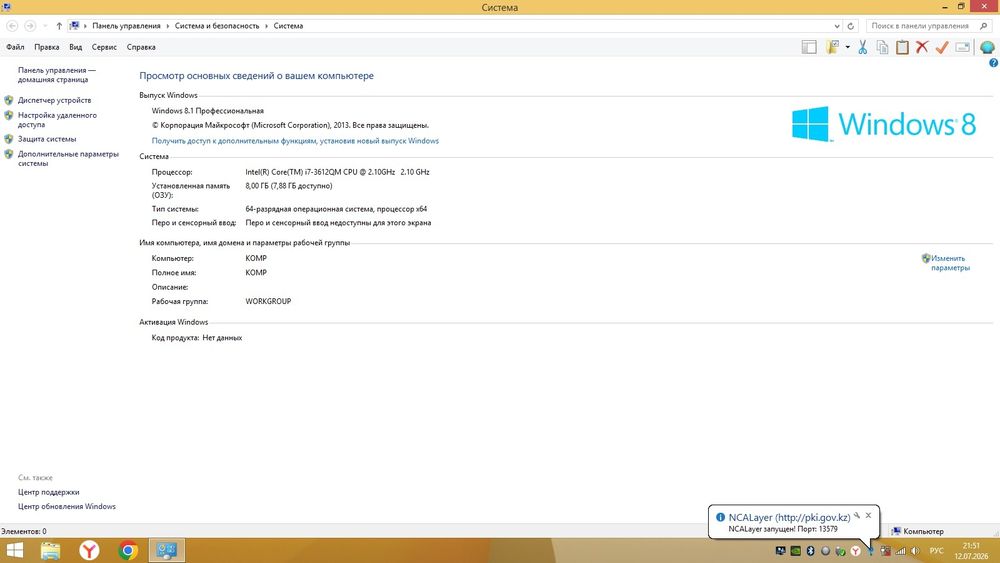
Task: Click the Control Panel taskbar button
Action: (167, 550)
